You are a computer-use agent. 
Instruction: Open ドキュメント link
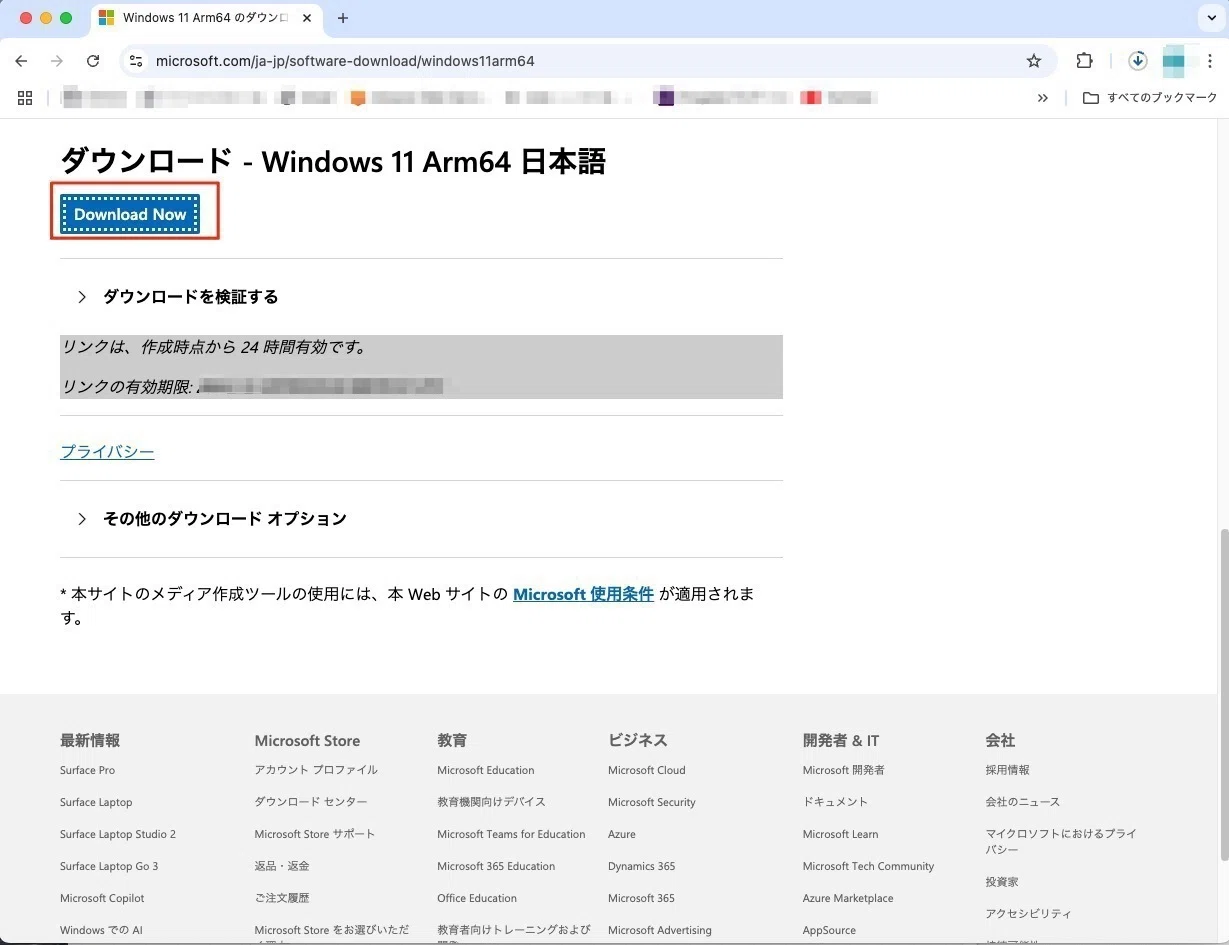pos(836,802)
